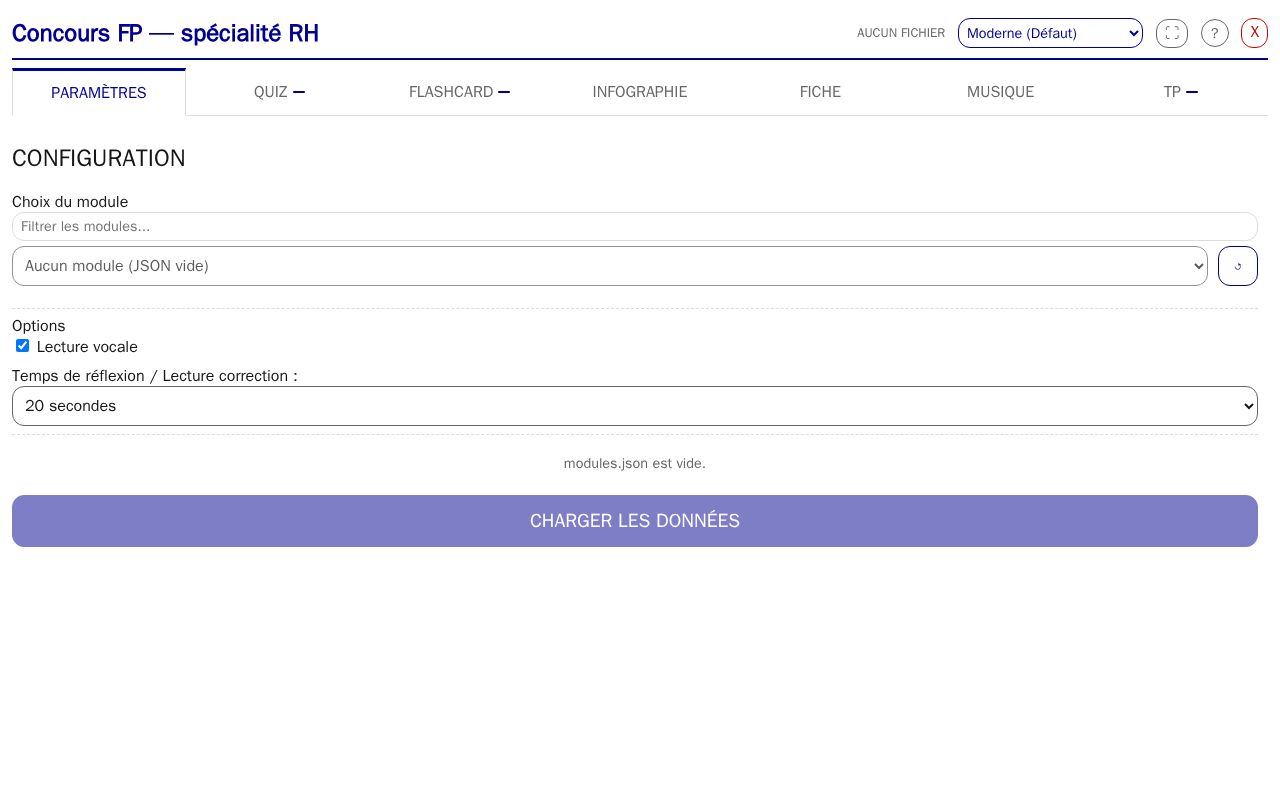The image size is (1280, 800).
Task: Switch to the MUSIQUE tab
Action: (1000, 92)
